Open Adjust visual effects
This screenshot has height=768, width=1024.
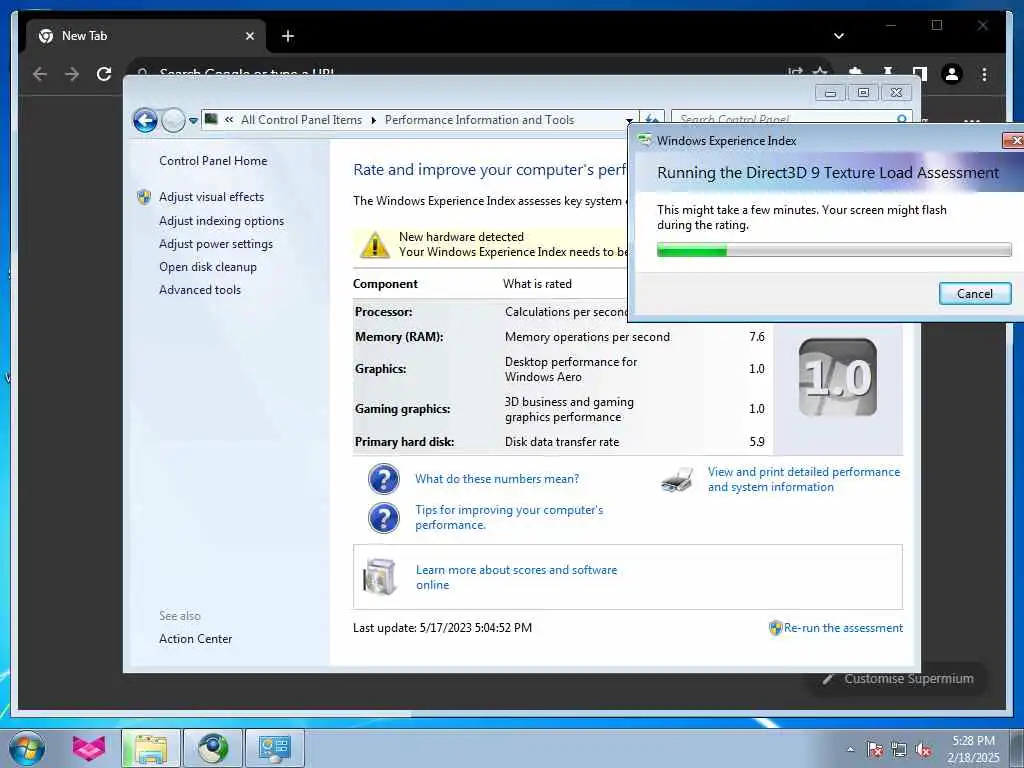(212, 197)
